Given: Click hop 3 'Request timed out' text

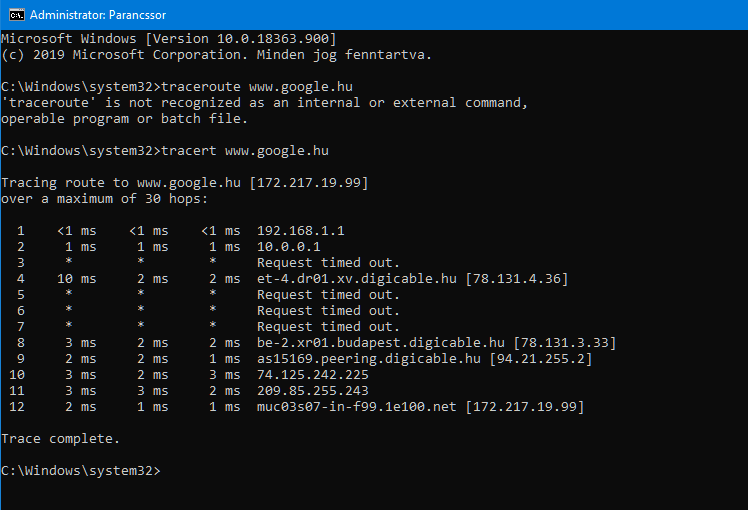Looking at the screenshot, I should [329, 262].
